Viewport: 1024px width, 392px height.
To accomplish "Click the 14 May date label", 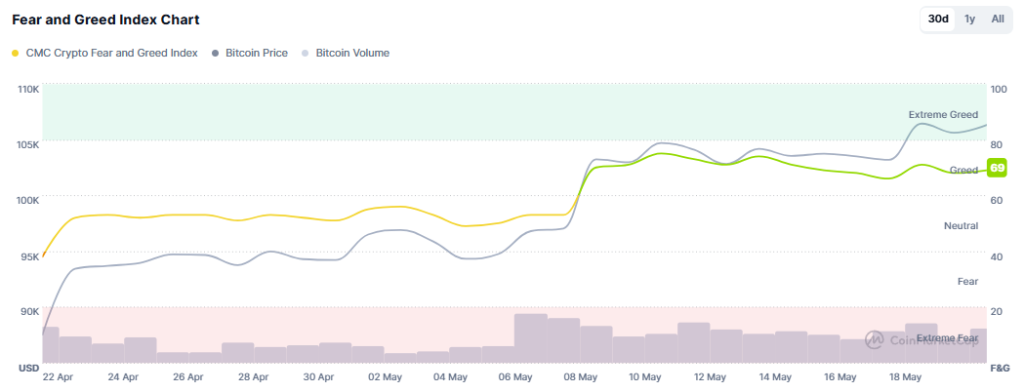I will pos(775,378).
